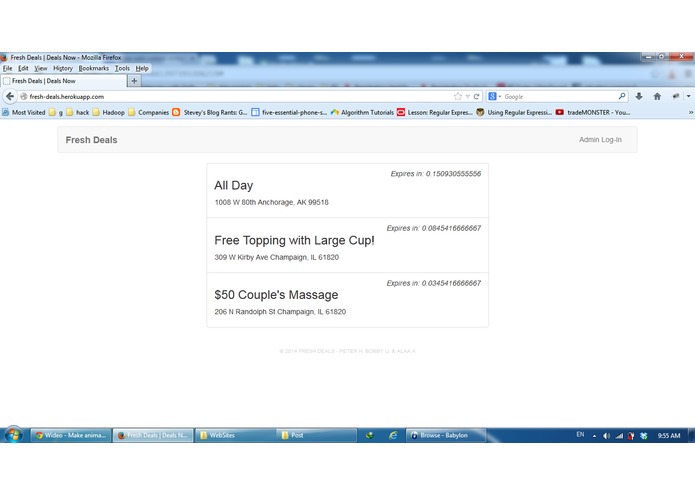Open Internet Explorer taskbar icon
The image size is (695, 494).
pyautogui.click(x=393, y=436)
